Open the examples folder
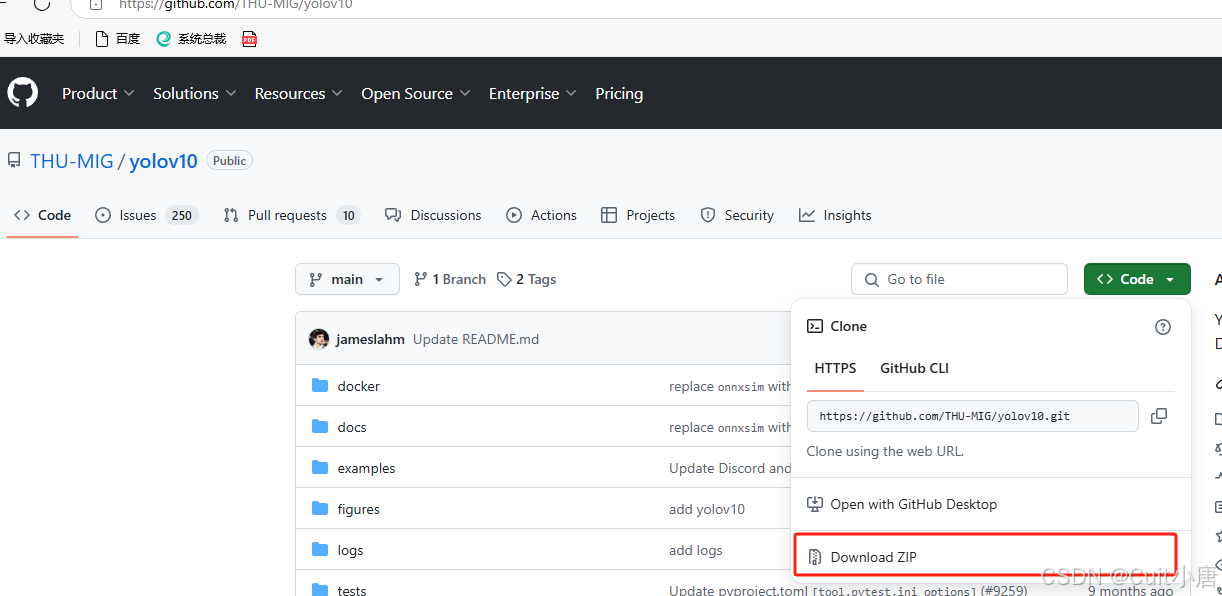The height and width of the screenshot is (596, 1222). 366,468
